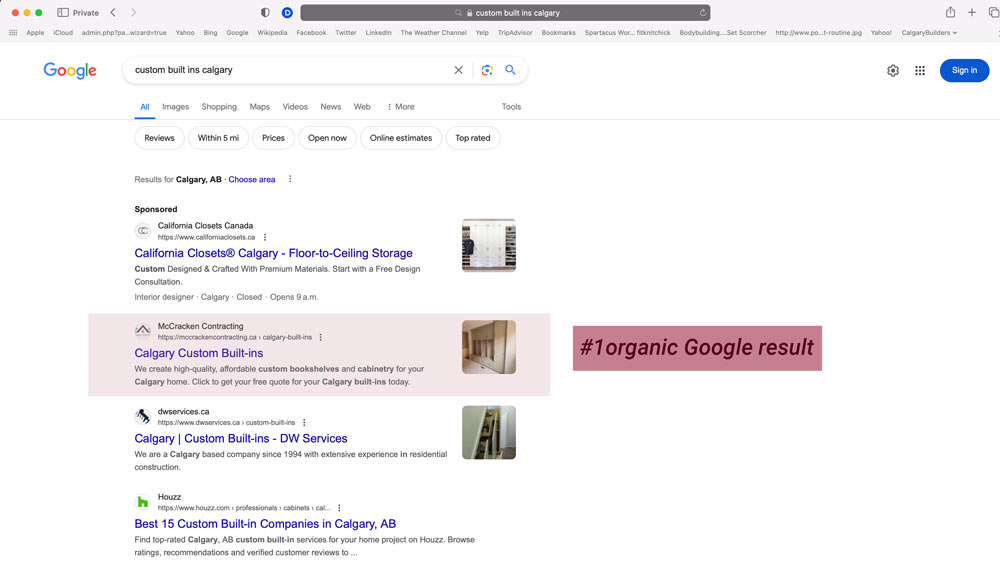Open the California Closets ad options menu
This screenshot has width=1000, height=575.
(x=265, y=237)
